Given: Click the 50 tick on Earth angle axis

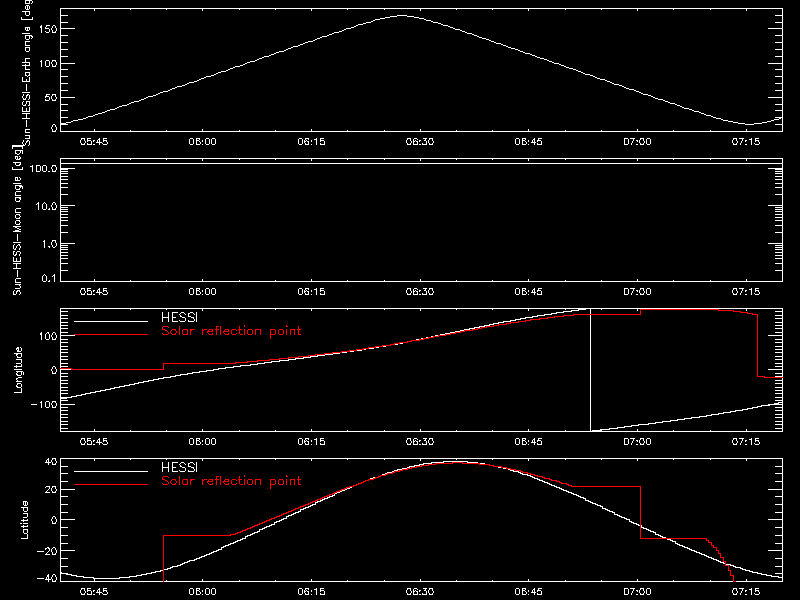Looking at the screenshot, I should [51, 97].
